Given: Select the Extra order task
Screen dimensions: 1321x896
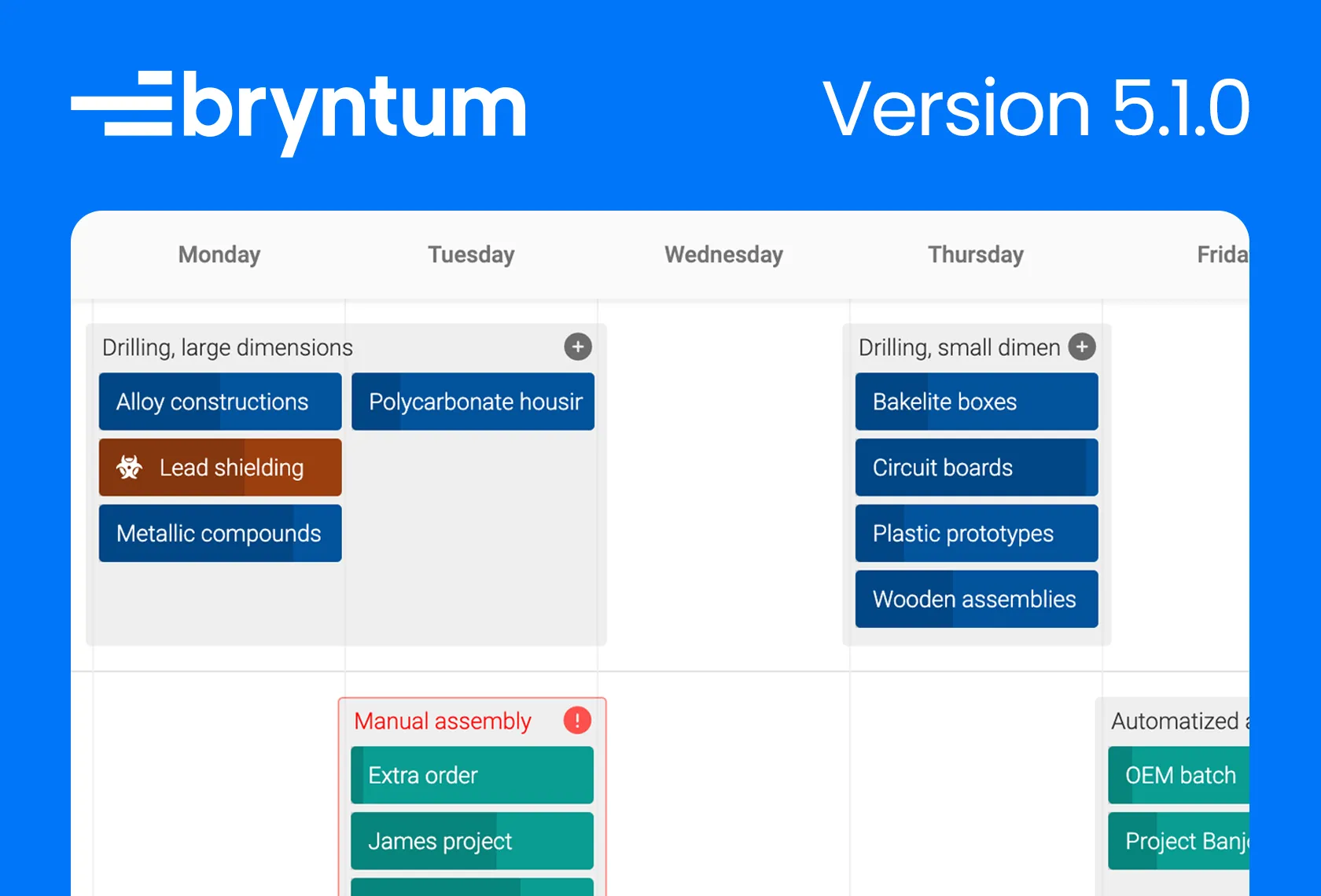Looking at the screenshot, I should [472, 775].
